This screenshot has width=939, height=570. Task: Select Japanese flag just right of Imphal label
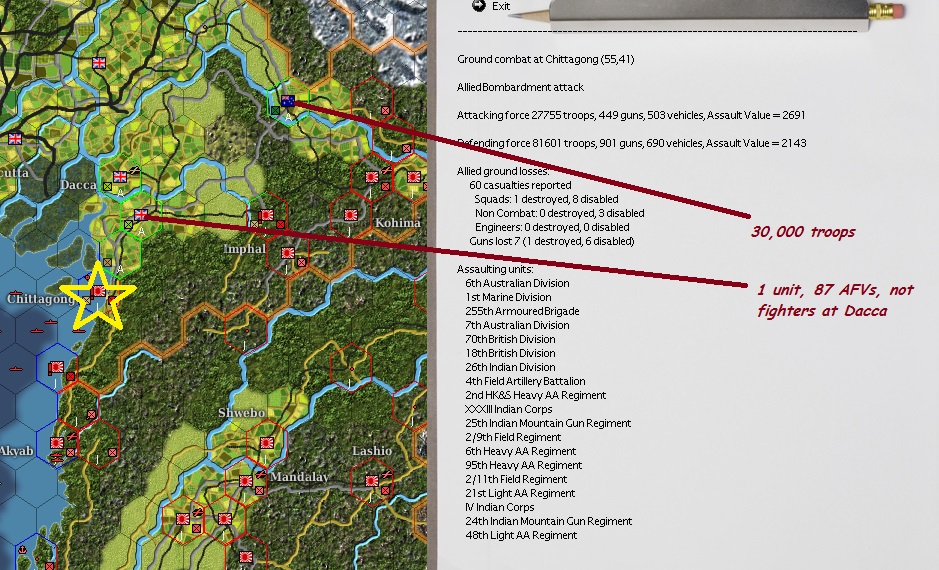289,253
